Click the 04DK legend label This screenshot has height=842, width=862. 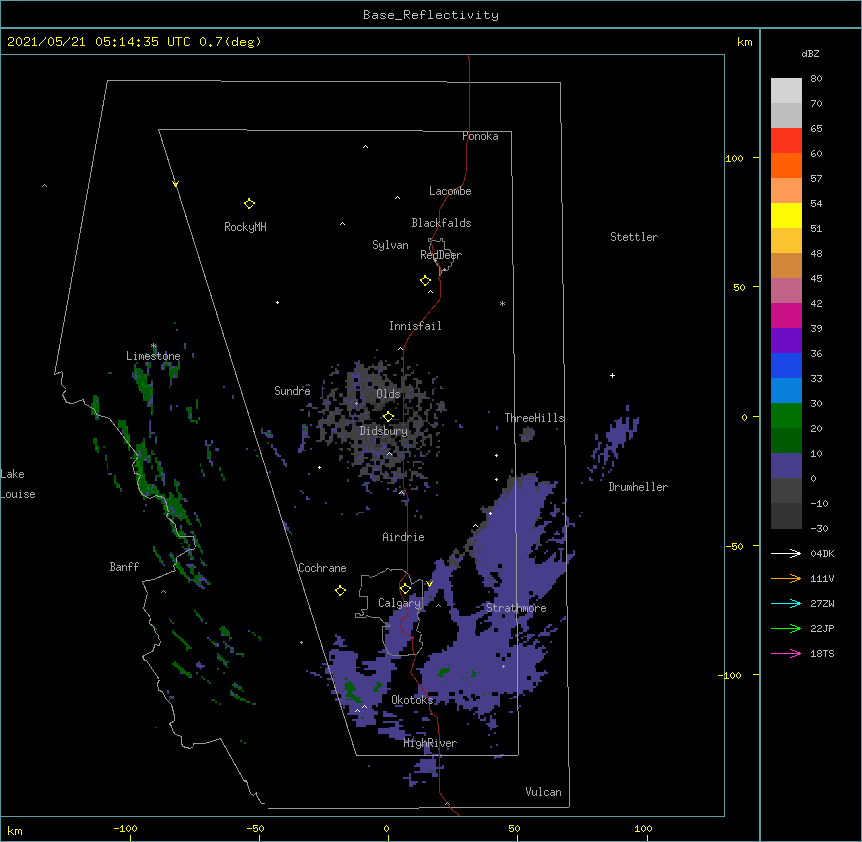tap(822, 553)
